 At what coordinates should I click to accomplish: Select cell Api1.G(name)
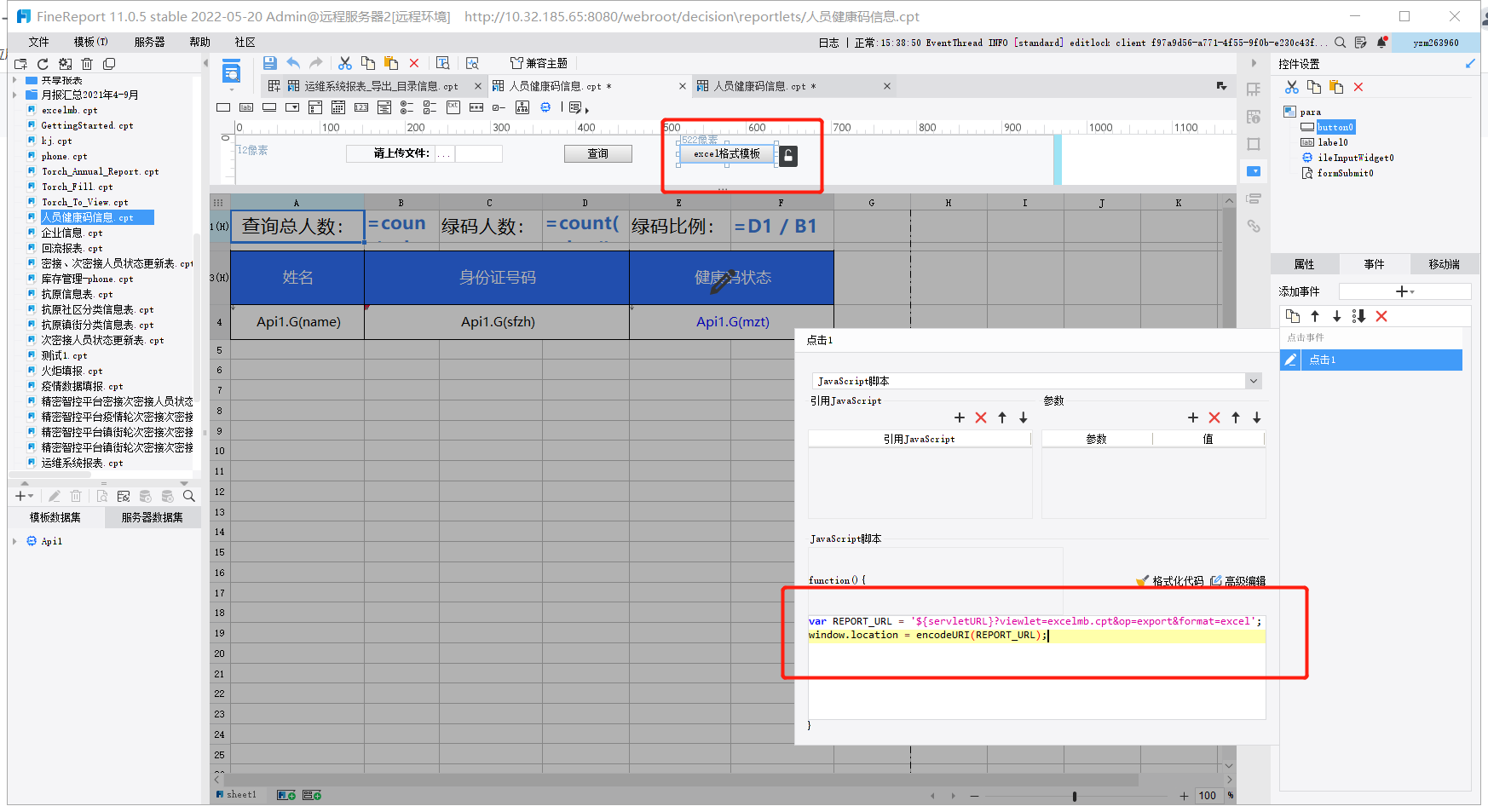pyautogui.click(x=298, y=322)
